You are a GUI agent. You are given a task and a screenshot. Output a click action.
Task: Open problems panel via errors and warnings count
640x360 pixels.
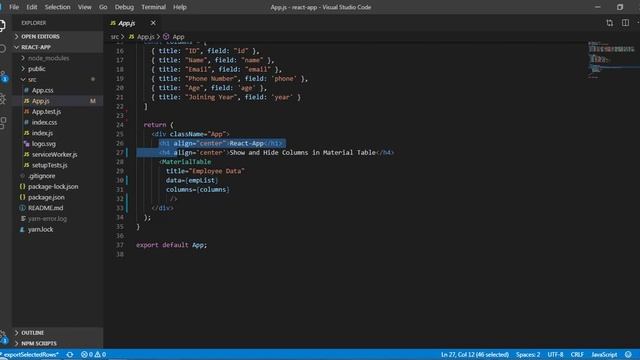click(93, 354)
